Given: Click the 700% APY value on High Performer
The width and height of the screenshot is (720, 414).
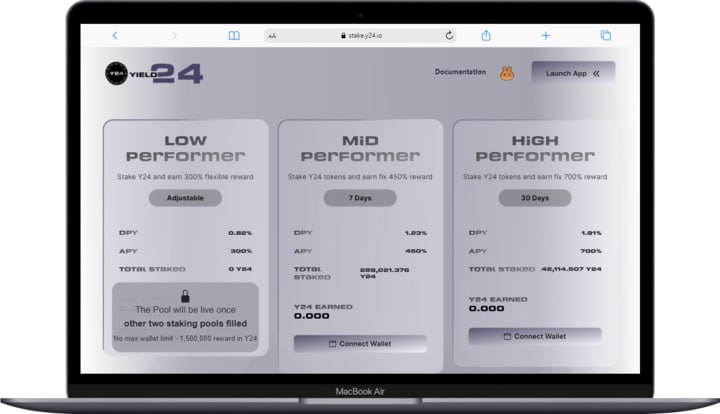Looking at the screenshot, I should pyautogui.click(x=591, y=251).
